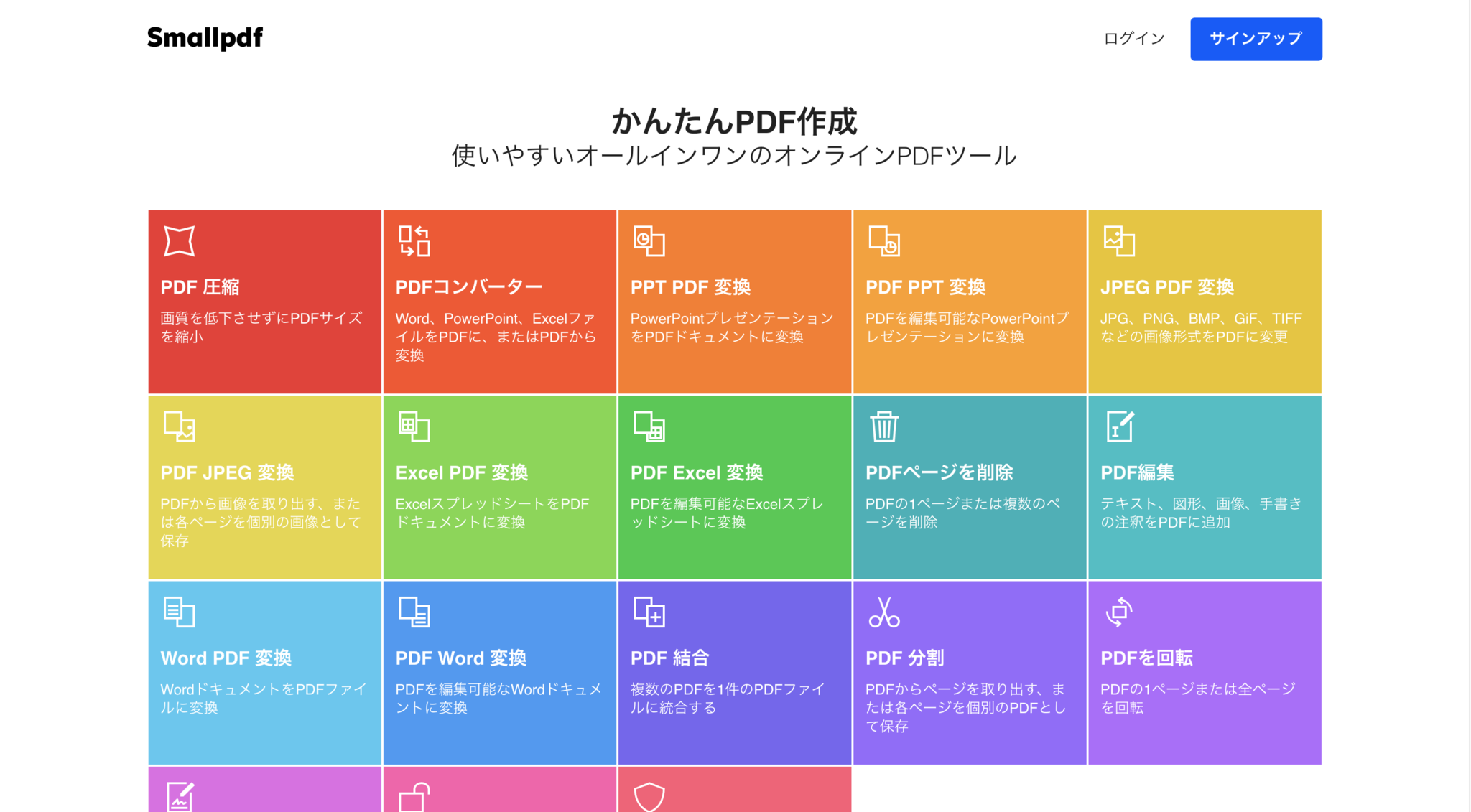
Task: Click description テキスト、図形、画像、手書きの注釈
Action: [1201, 513]
